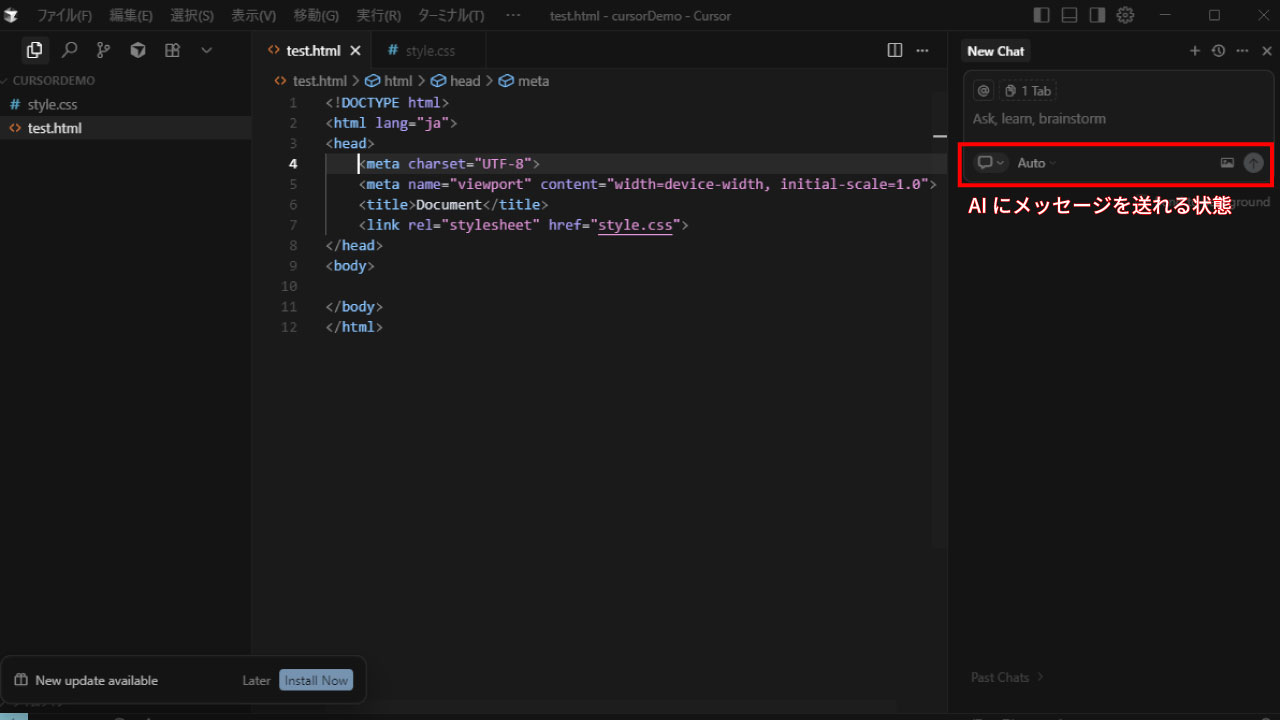Expand the additional views chevron in activity bar
Viewport: 1280px width, 720px height.
206,50
